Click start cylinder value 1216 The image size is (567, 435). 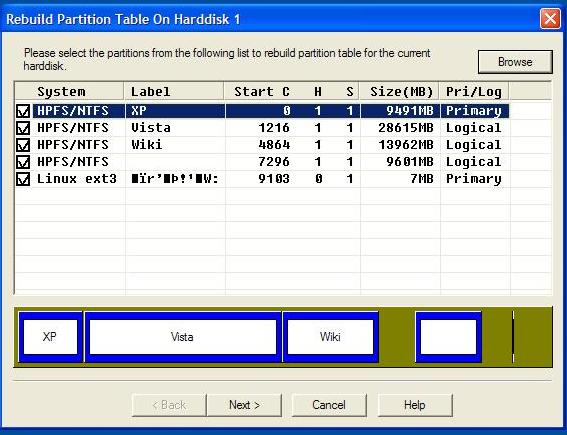(274, 128)
